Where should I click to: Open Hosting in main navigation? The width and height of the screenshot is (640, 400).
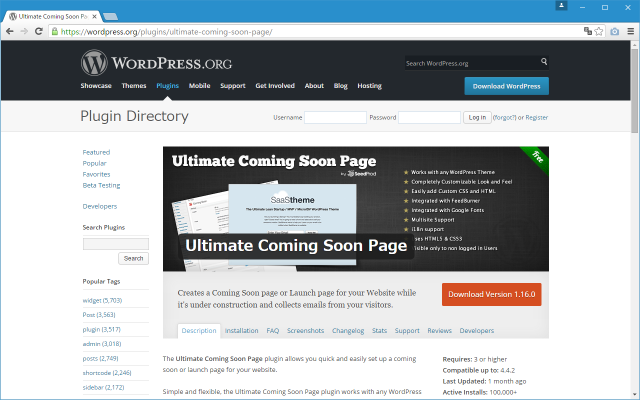click(x=369, y=86)
